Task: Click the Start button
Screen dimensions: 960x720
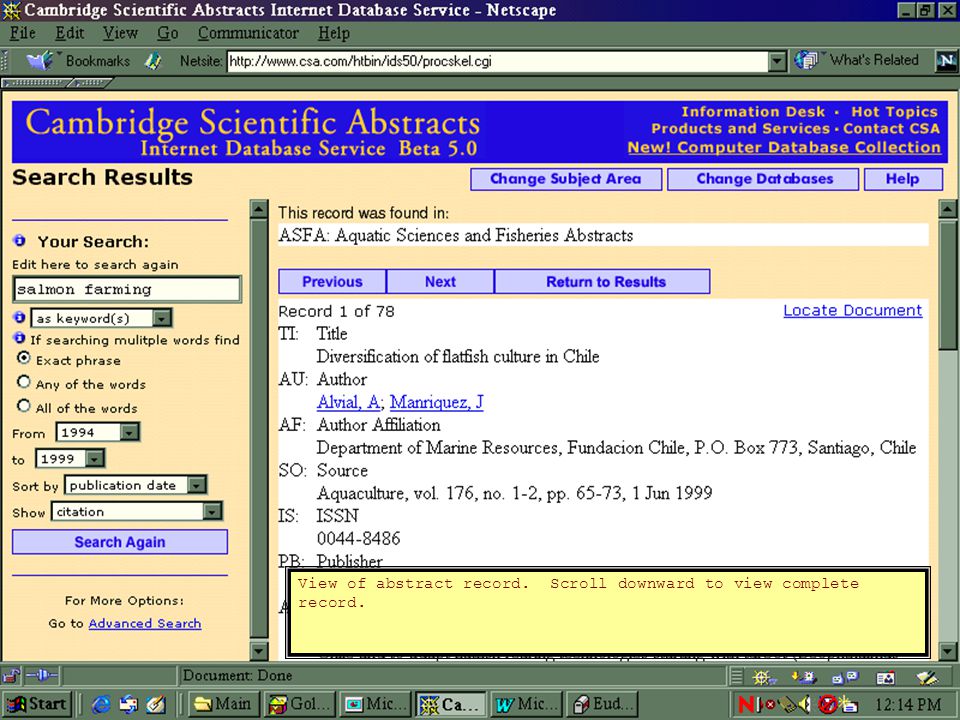Action: tap(37, 705)
